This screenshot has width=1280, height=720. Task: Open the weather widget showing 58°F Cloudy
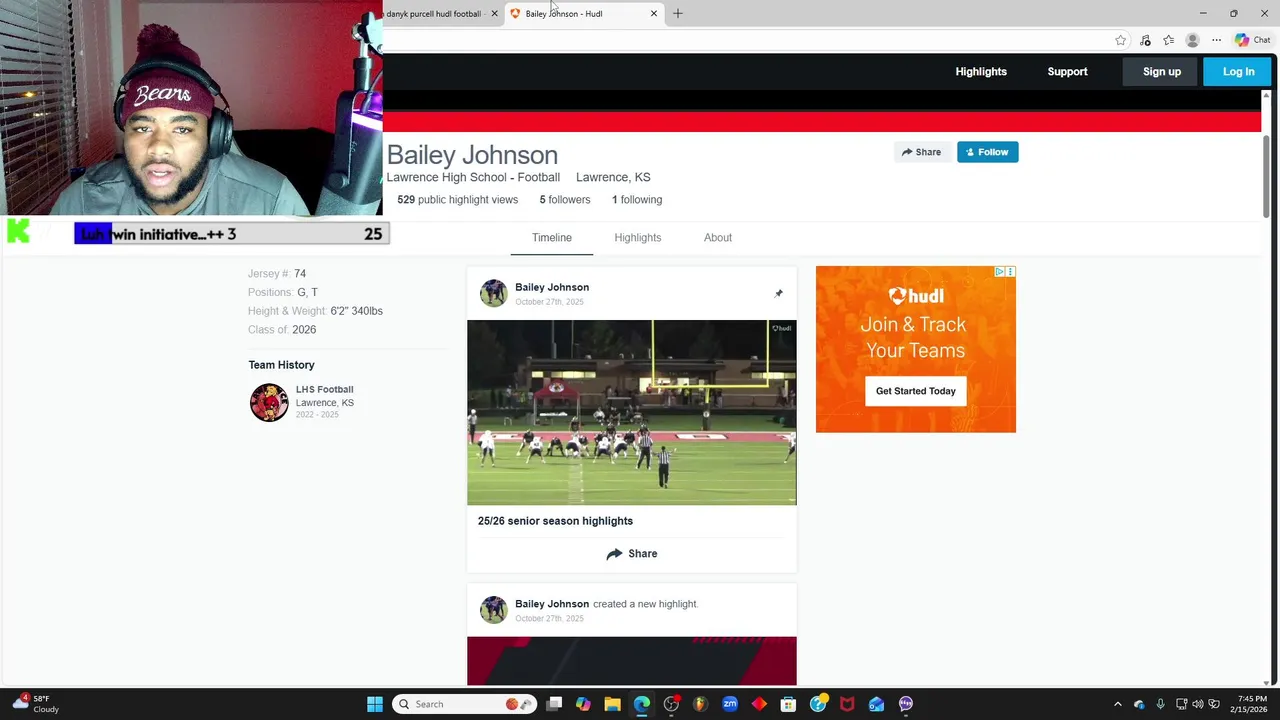pyautogui.click(x=34, y=704)
